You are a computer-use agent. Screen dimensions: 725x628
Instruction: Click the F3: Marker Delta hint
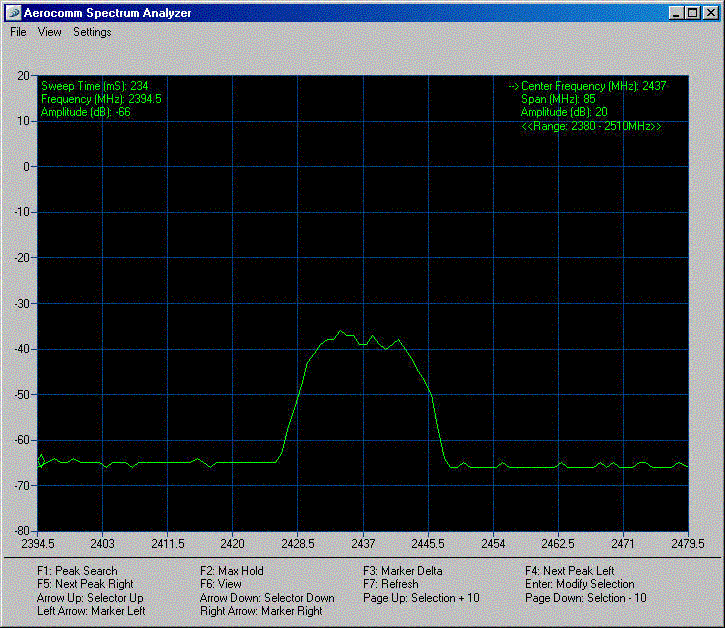(x=405, y=571)
